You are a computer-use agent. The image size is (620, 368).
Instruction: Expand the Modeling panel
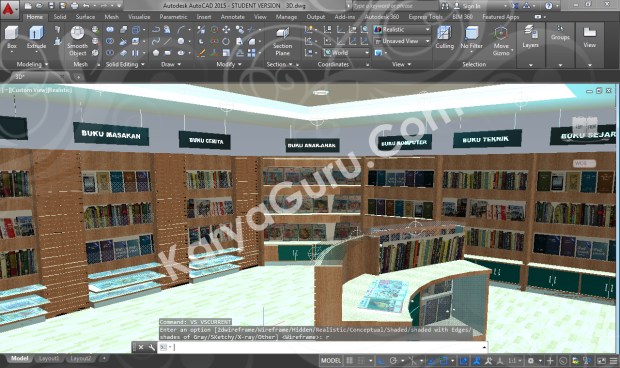32,64
